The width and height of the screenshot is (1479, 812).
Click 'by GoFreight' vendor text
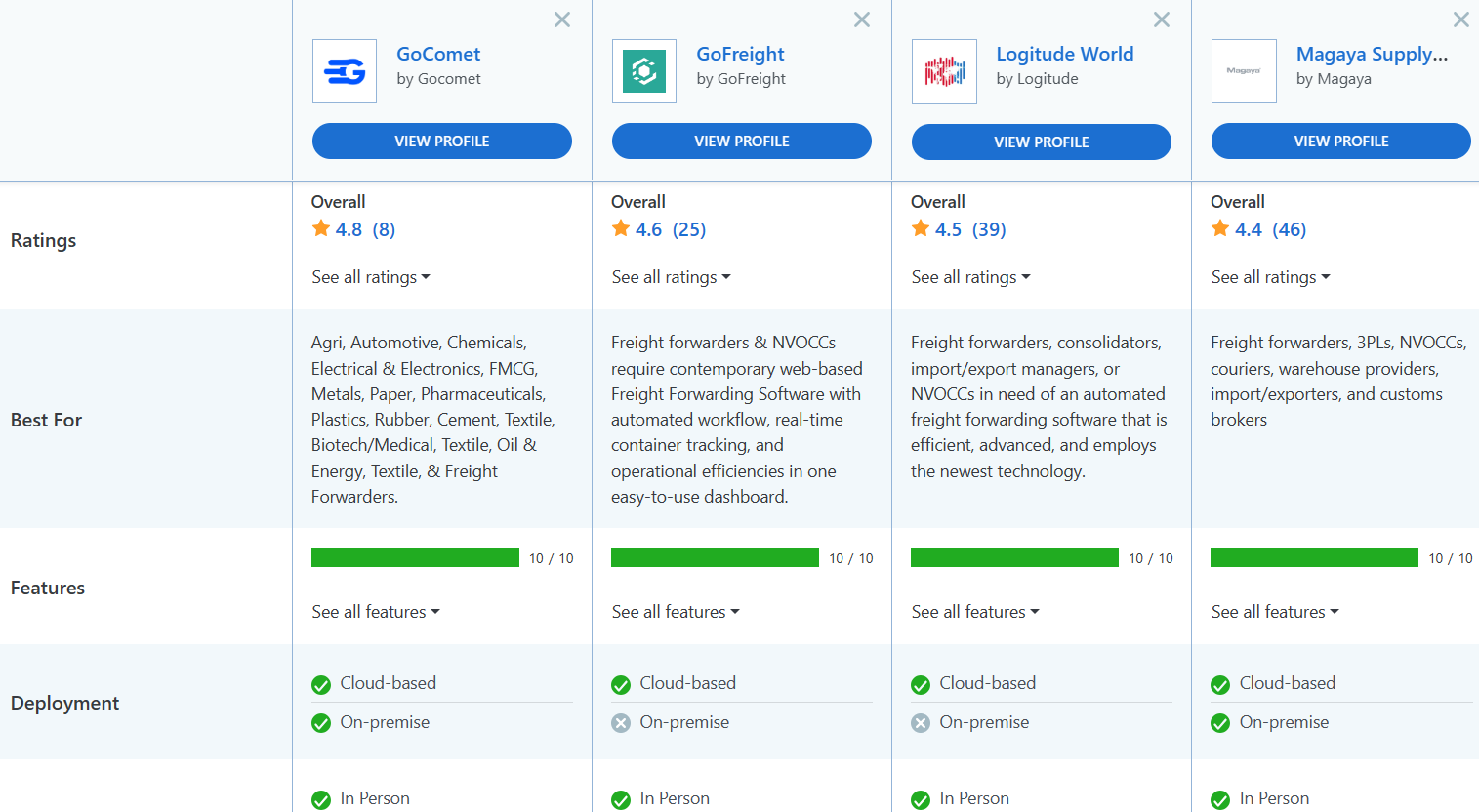click(741, 79)
